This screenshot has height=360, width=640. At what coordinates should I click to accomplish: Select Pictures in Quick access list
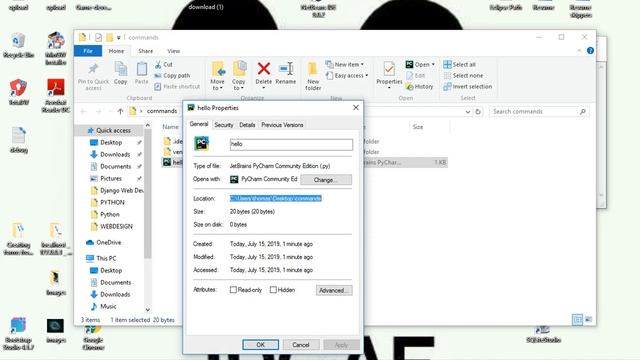click(x=106, y=178)
